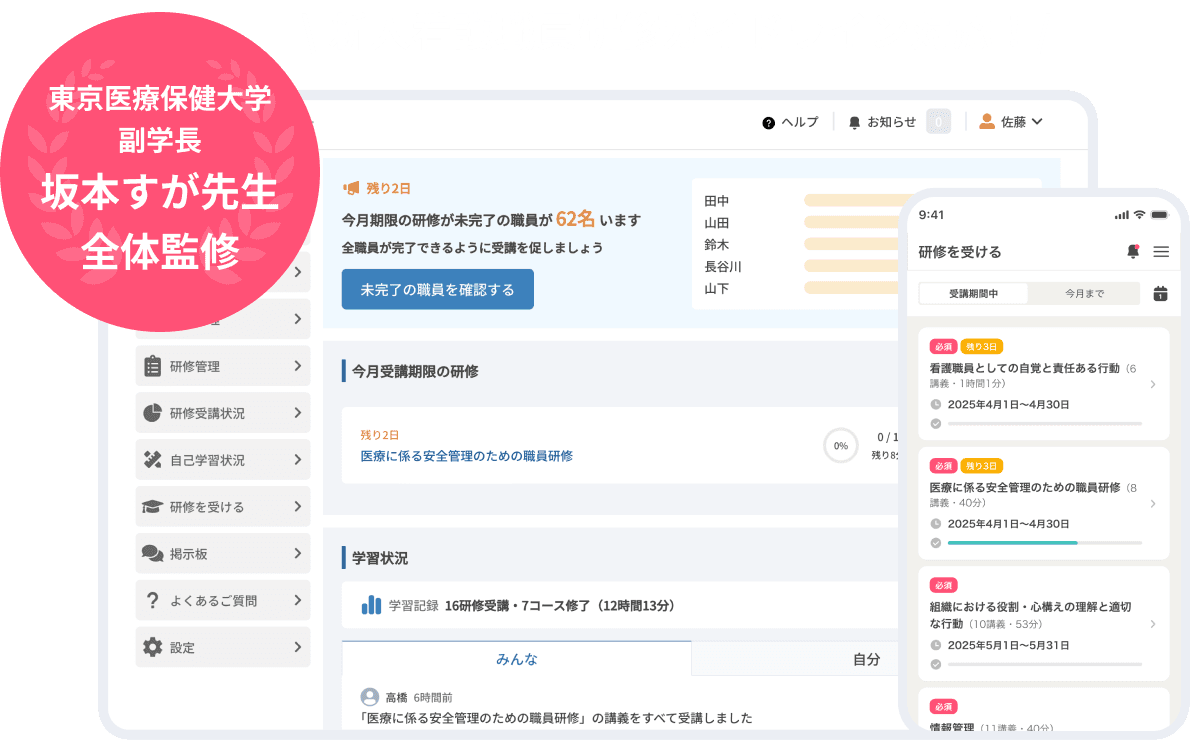Click the 研修を受ける graduation cap icon
Image resolution: width=1191 pixels, height=740 pixels.
[x=153, y=507]
